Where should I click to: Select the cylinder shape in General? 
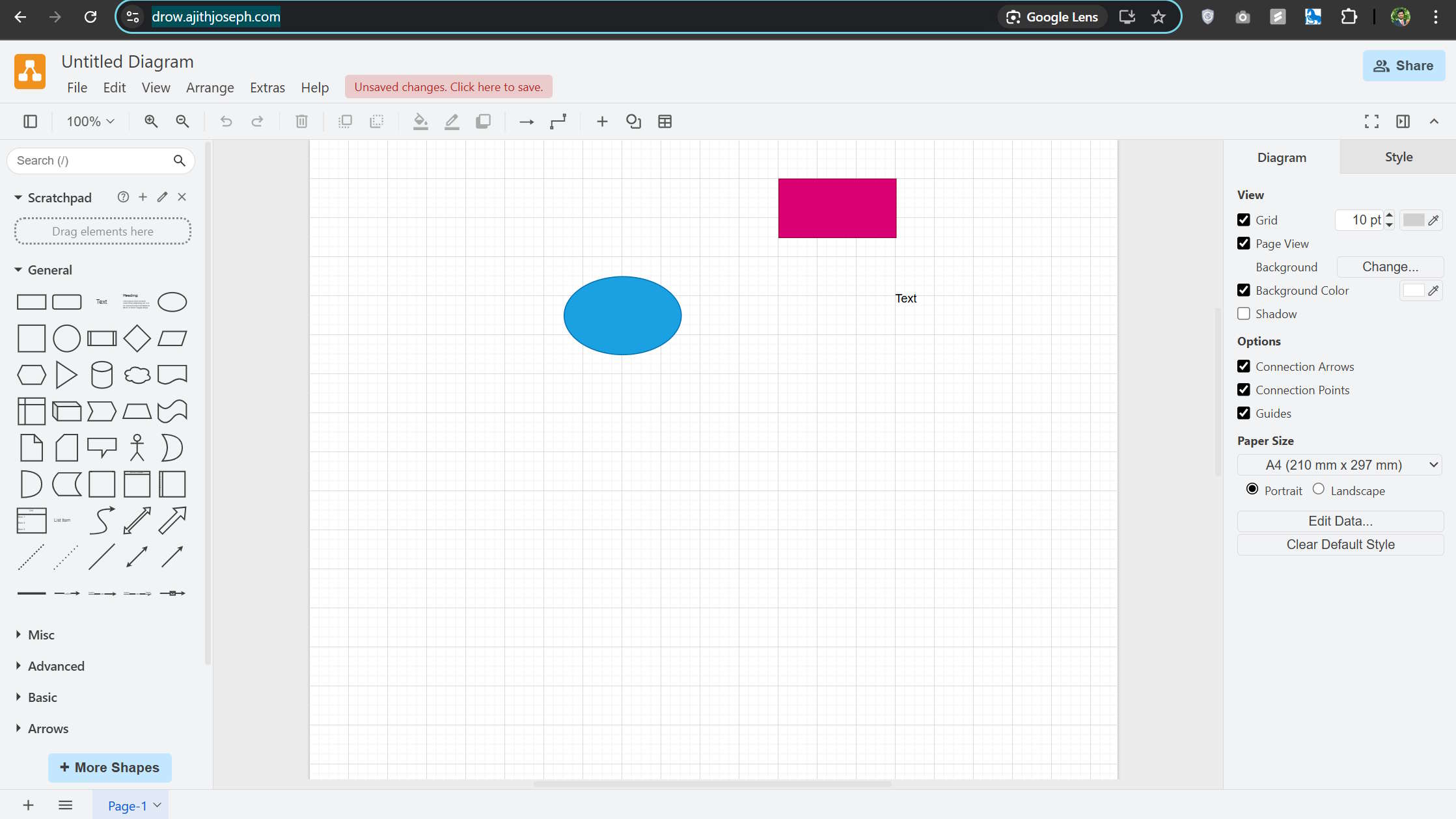coord(102,375)
